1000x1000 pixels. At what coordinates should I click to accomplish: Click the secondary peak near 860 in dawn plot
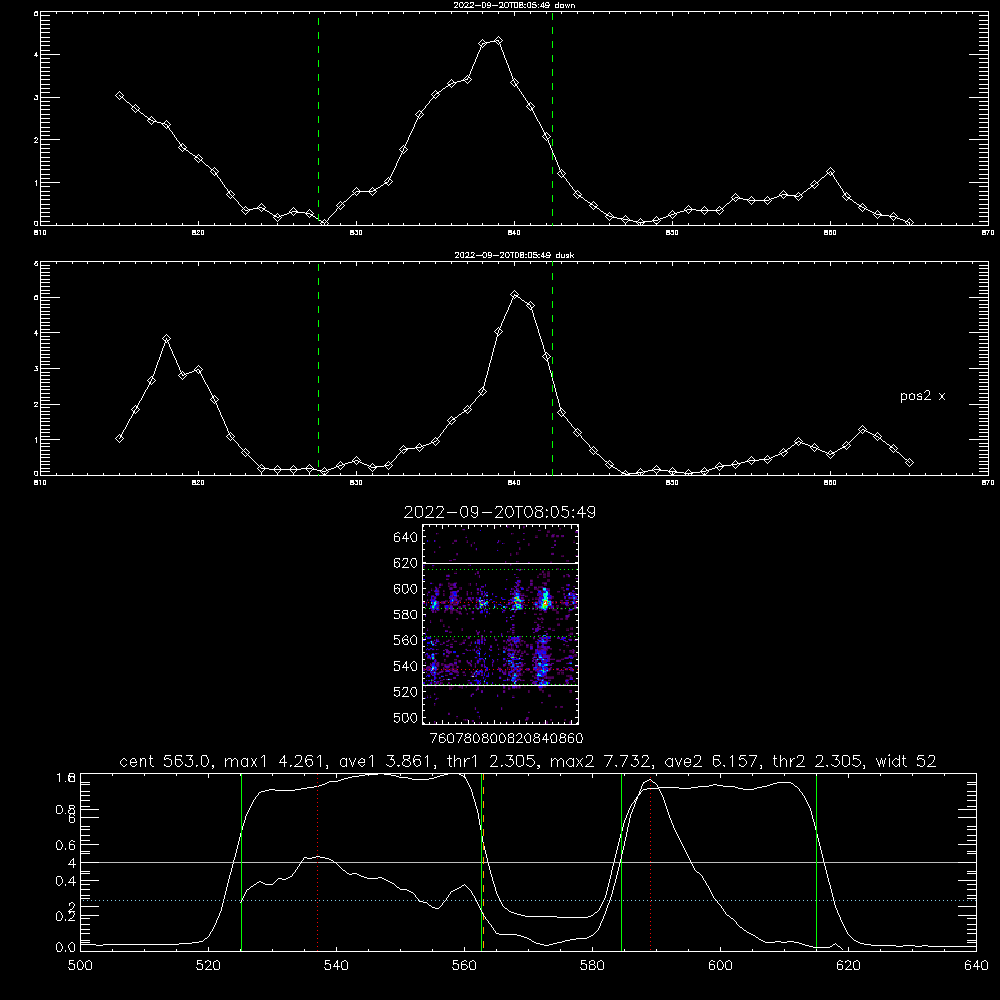point(830,172)
